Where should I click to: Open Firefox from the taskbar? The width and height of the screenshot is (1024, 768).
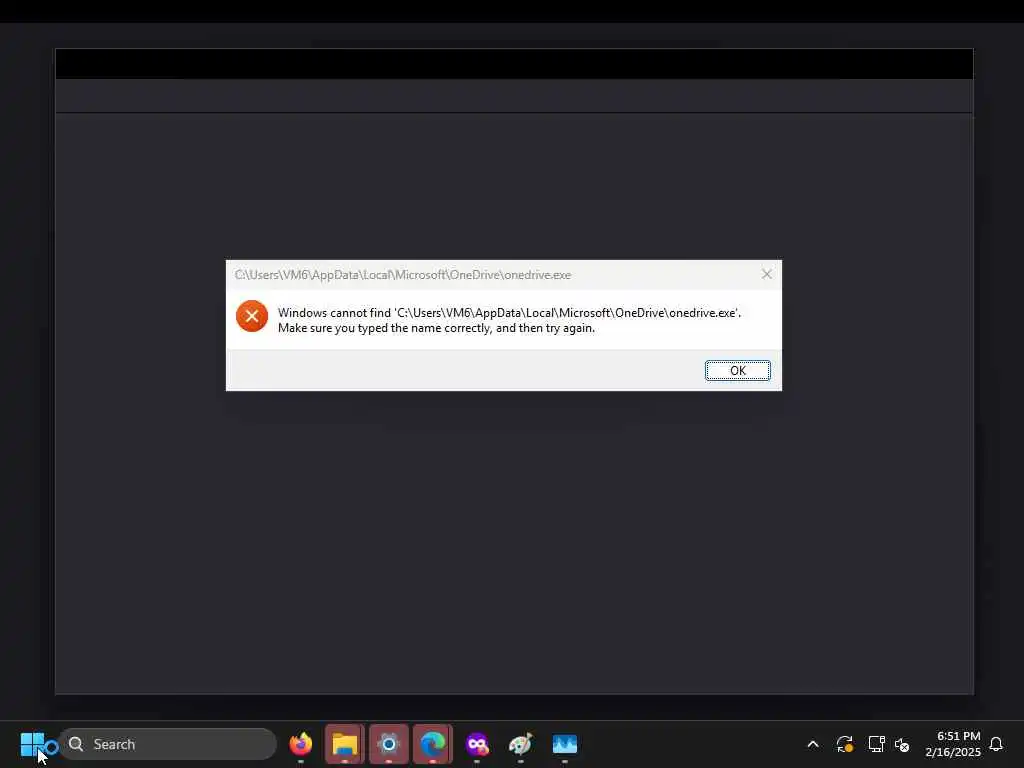(x=300, y=744)
